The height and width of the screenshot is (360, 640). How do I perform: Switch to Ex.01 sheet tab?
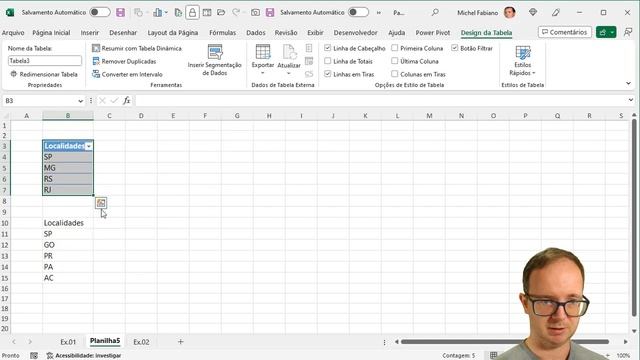pos(68,342)
